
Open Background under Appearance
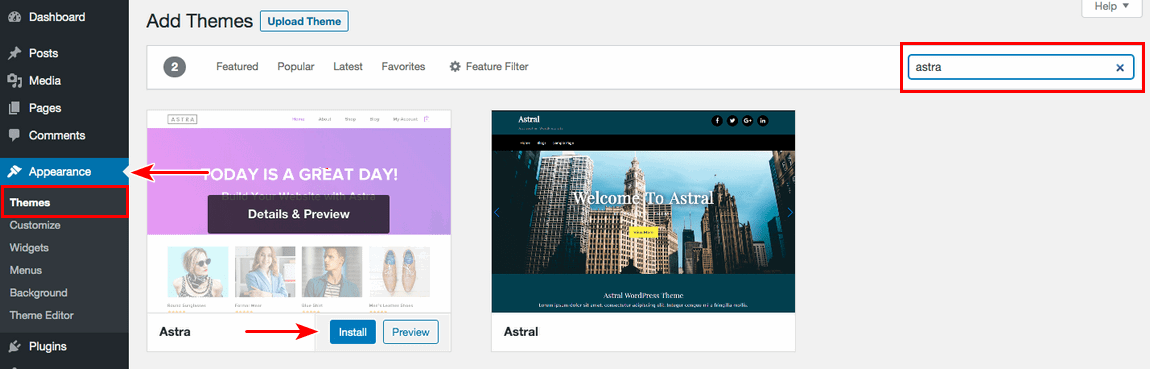[39, 293]
